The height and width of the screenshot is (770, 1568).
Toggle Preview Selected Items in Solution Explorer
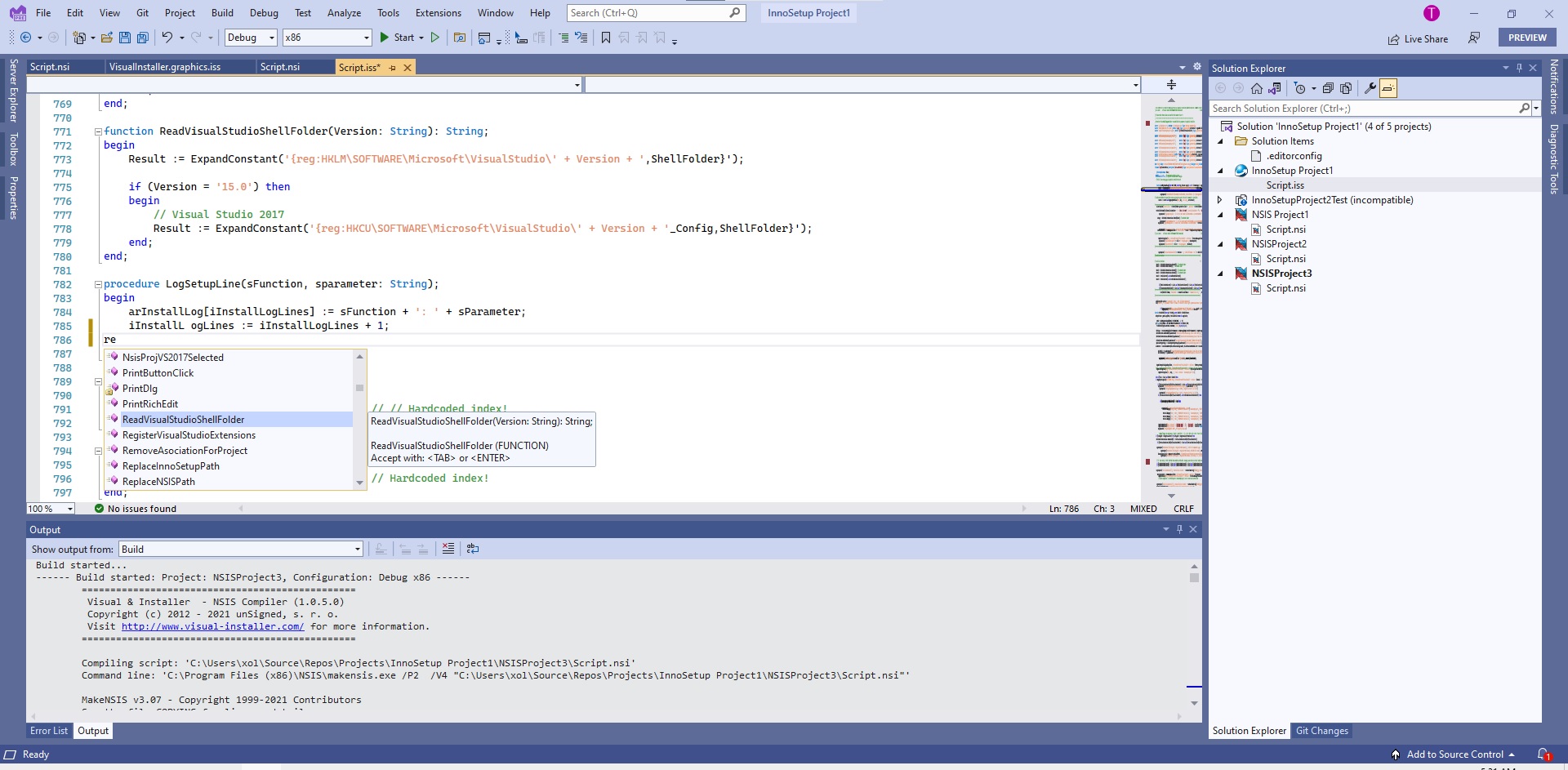pos(1388,88)
